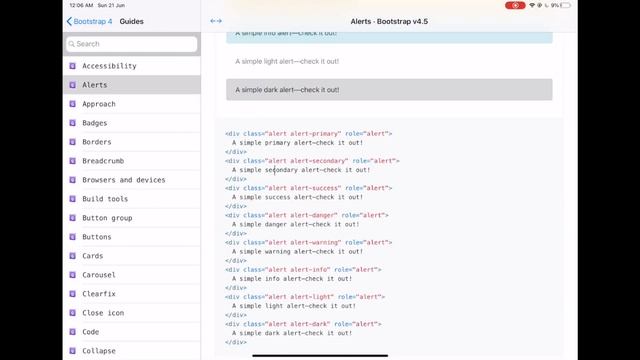This screenshot has height=360, width=640.
Task: Click guide icon beside Close icon
Action: [x=73, y=313]
